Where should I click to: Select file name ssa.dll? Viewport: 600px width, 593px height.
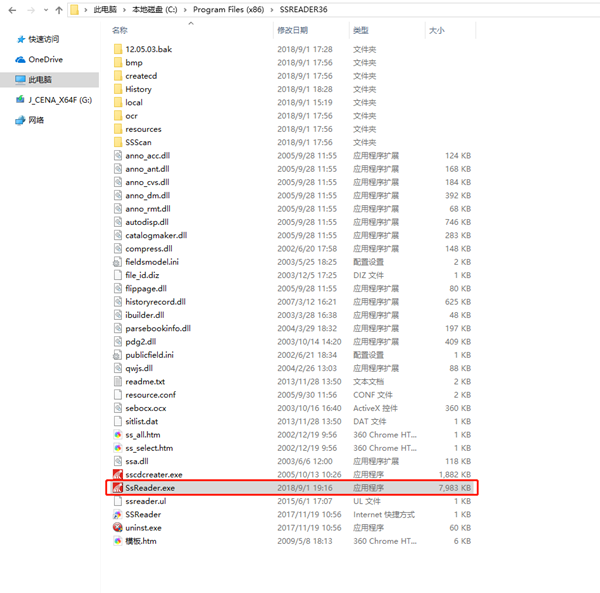(137, 461)
